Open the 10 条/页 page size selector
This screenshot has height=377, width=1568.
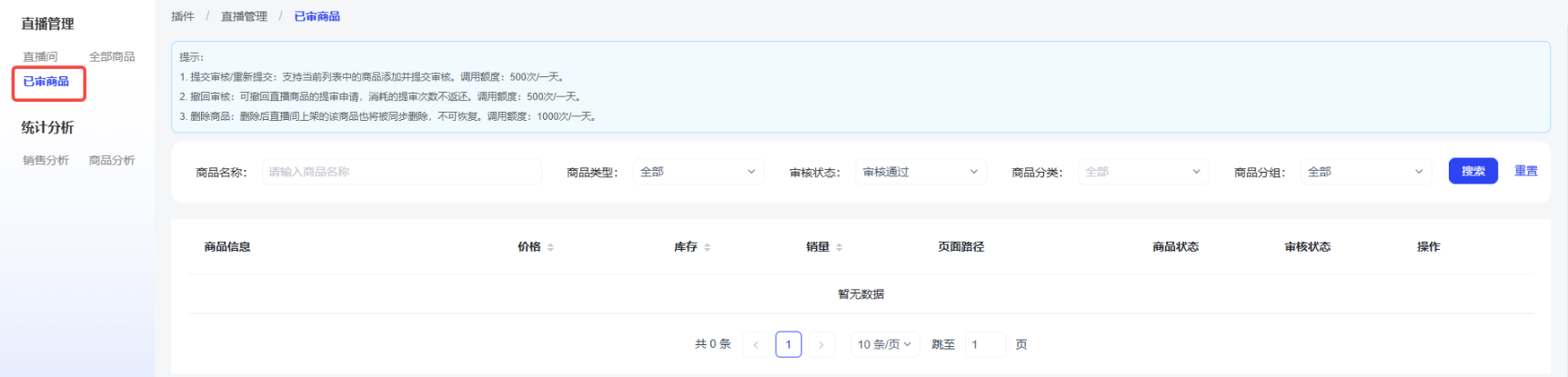(883, 344)
